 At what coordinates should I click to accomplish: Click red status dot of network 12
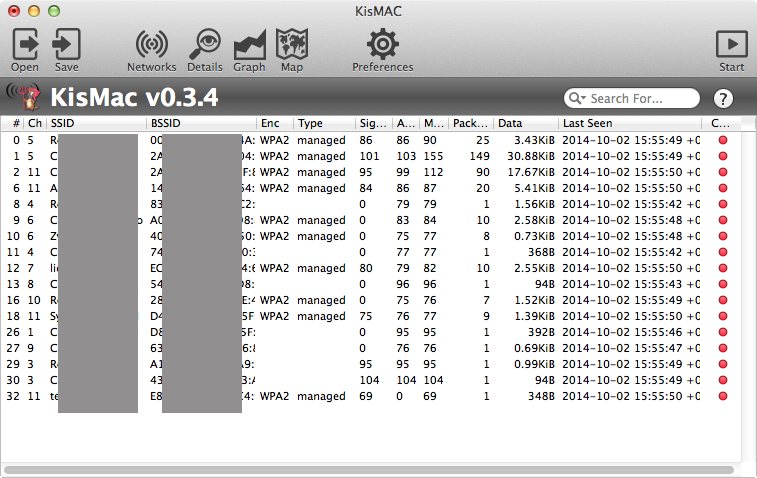point(723,268)
